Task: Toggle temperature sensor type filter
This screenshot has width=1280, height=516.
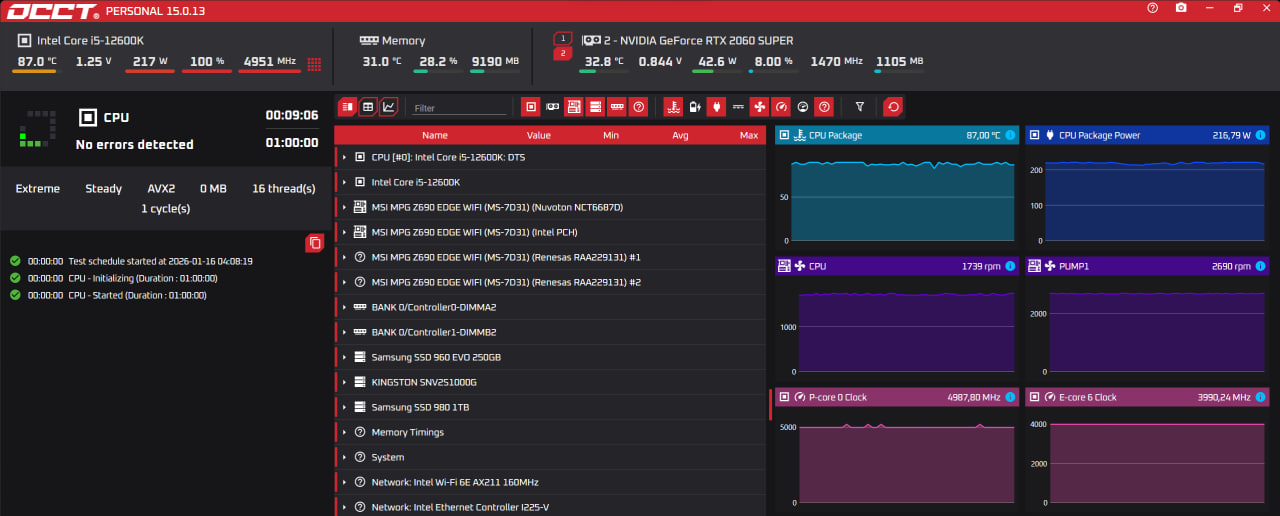Action: tap(673, 106)
